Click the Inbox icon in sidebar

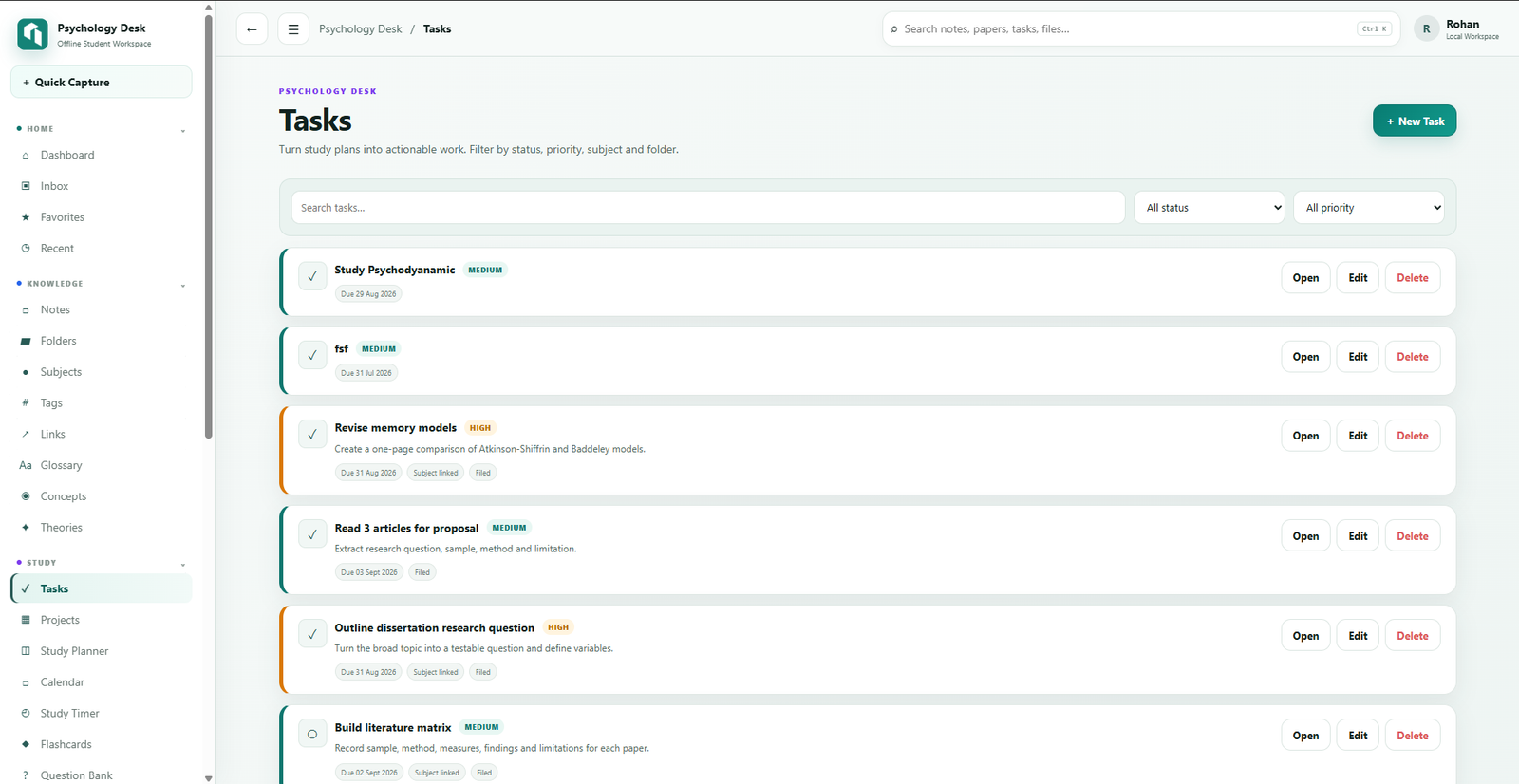coord(26,186)
